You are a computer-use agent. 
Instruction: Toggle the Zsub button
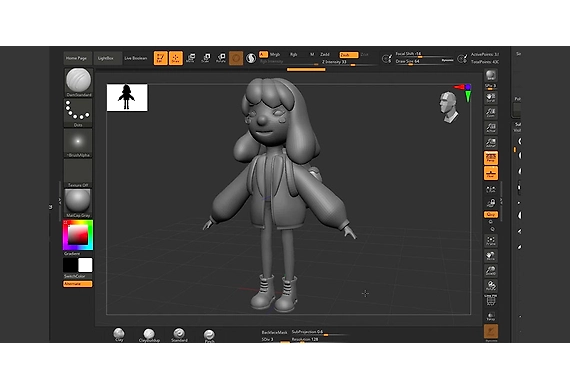(x=348, y=55)
